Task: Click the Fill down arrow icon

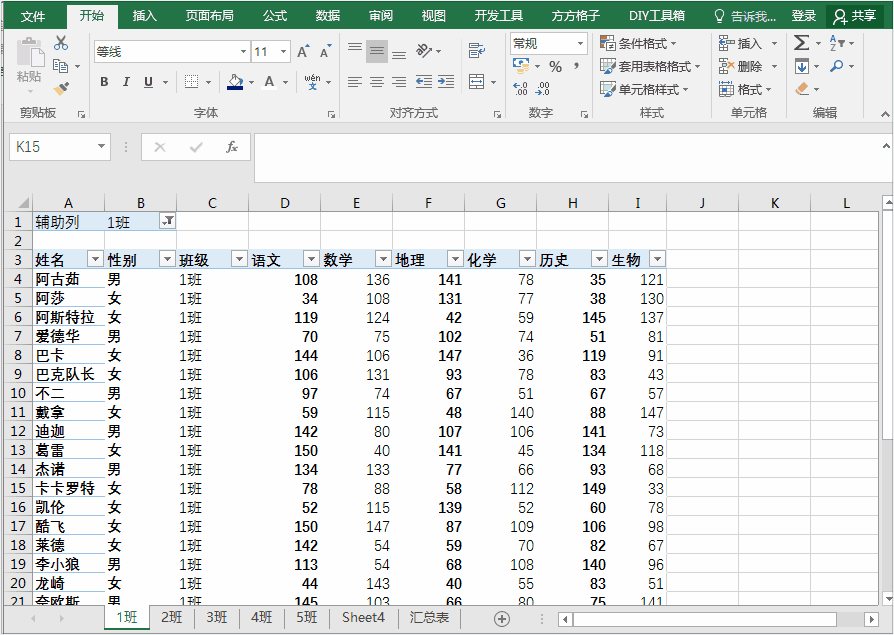Action: point(802,66)
